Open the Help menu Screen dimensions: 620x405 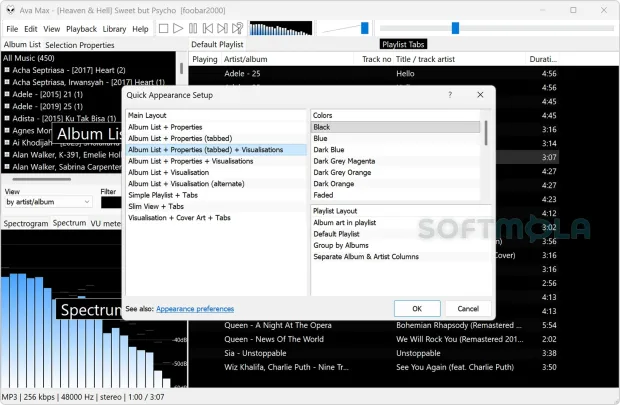click(x=140, y=29)
